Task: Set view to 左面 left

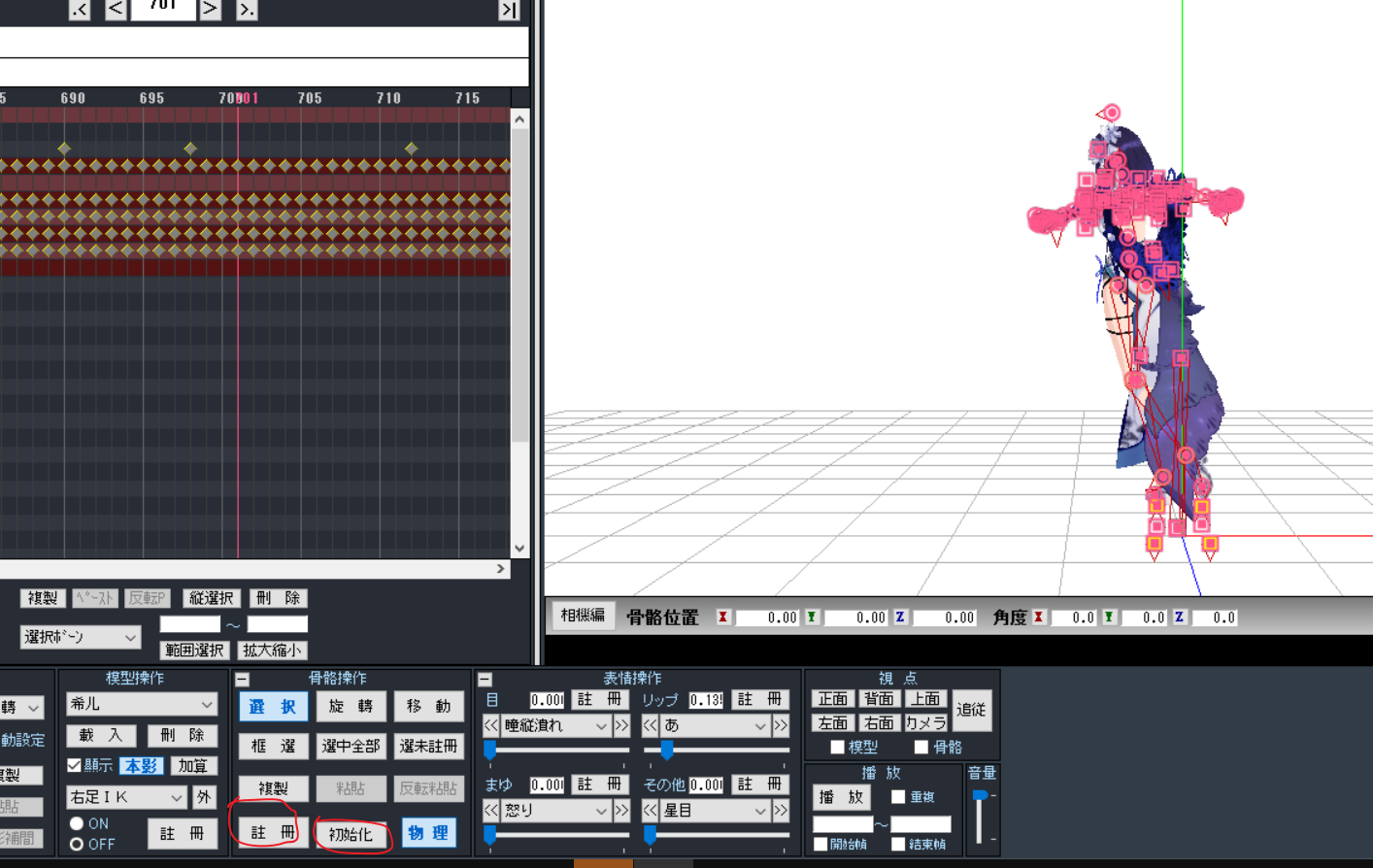Action: click(x=832, y=723)
